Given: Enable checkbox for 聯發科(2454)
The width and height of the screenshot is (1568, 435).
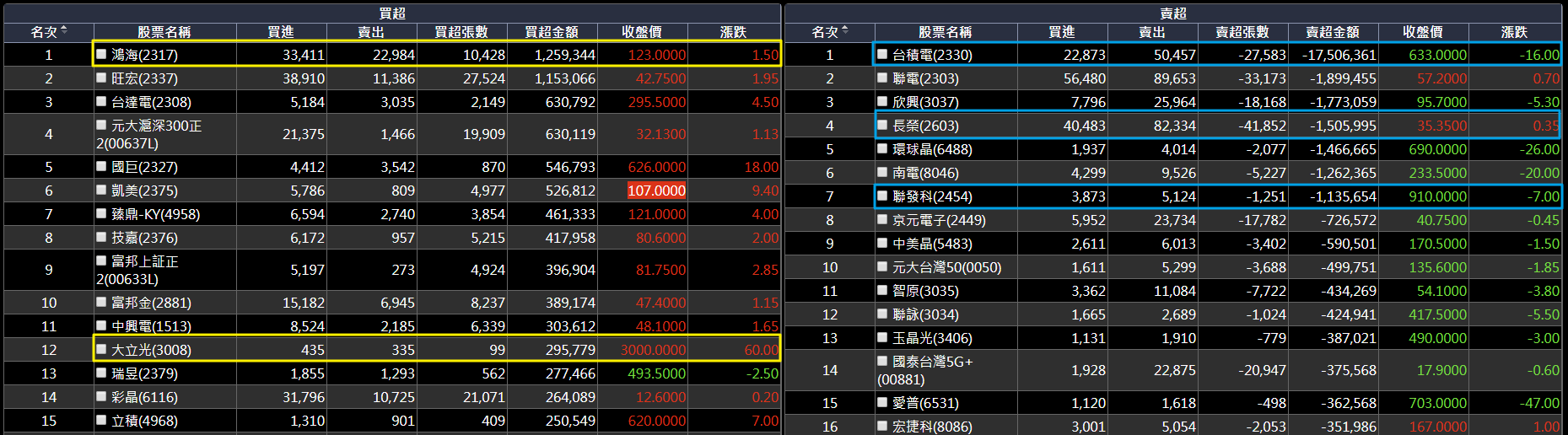Looking at the screenshot, I should coord(882,196).
